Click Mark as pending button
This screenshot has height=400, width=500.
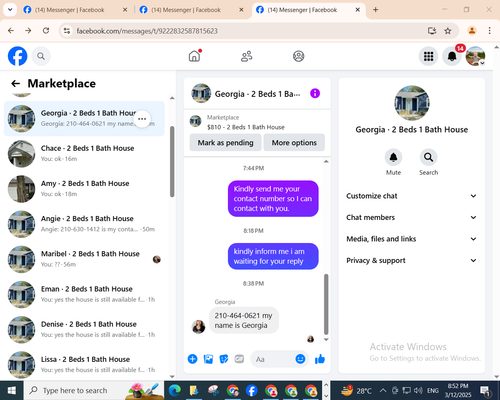pyautogui.click(x=225, y=143)
